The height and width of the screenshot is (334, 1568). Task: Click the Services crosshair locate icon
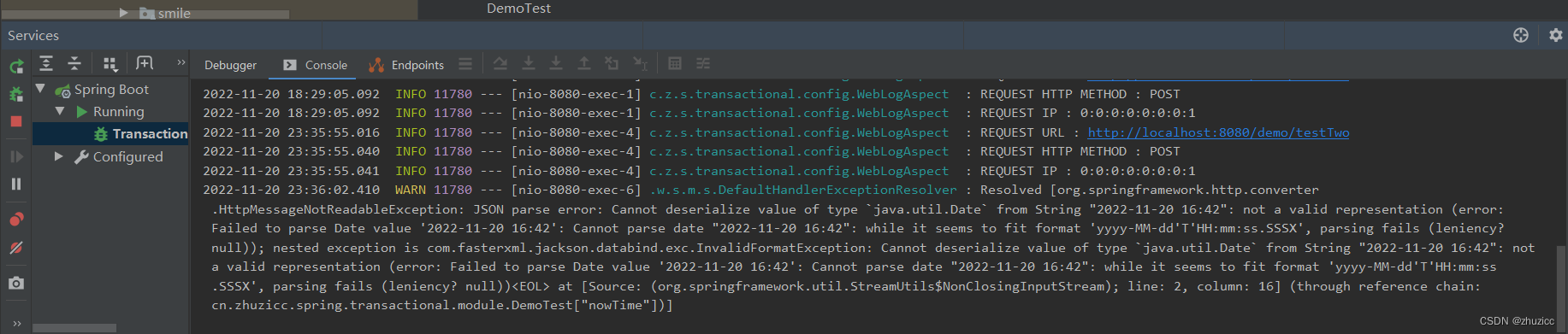pos(1521,35)
